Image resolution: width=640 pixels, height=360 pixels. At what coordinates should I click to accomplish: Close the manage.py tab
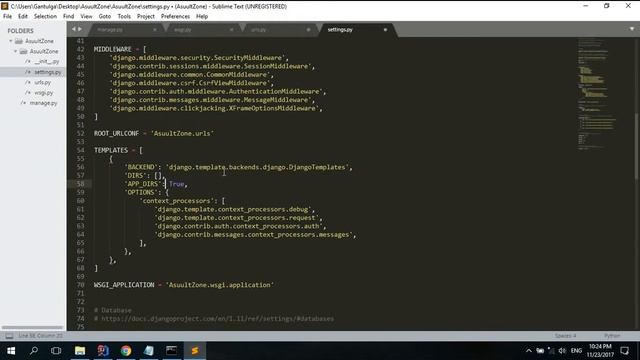coord(155,29)
